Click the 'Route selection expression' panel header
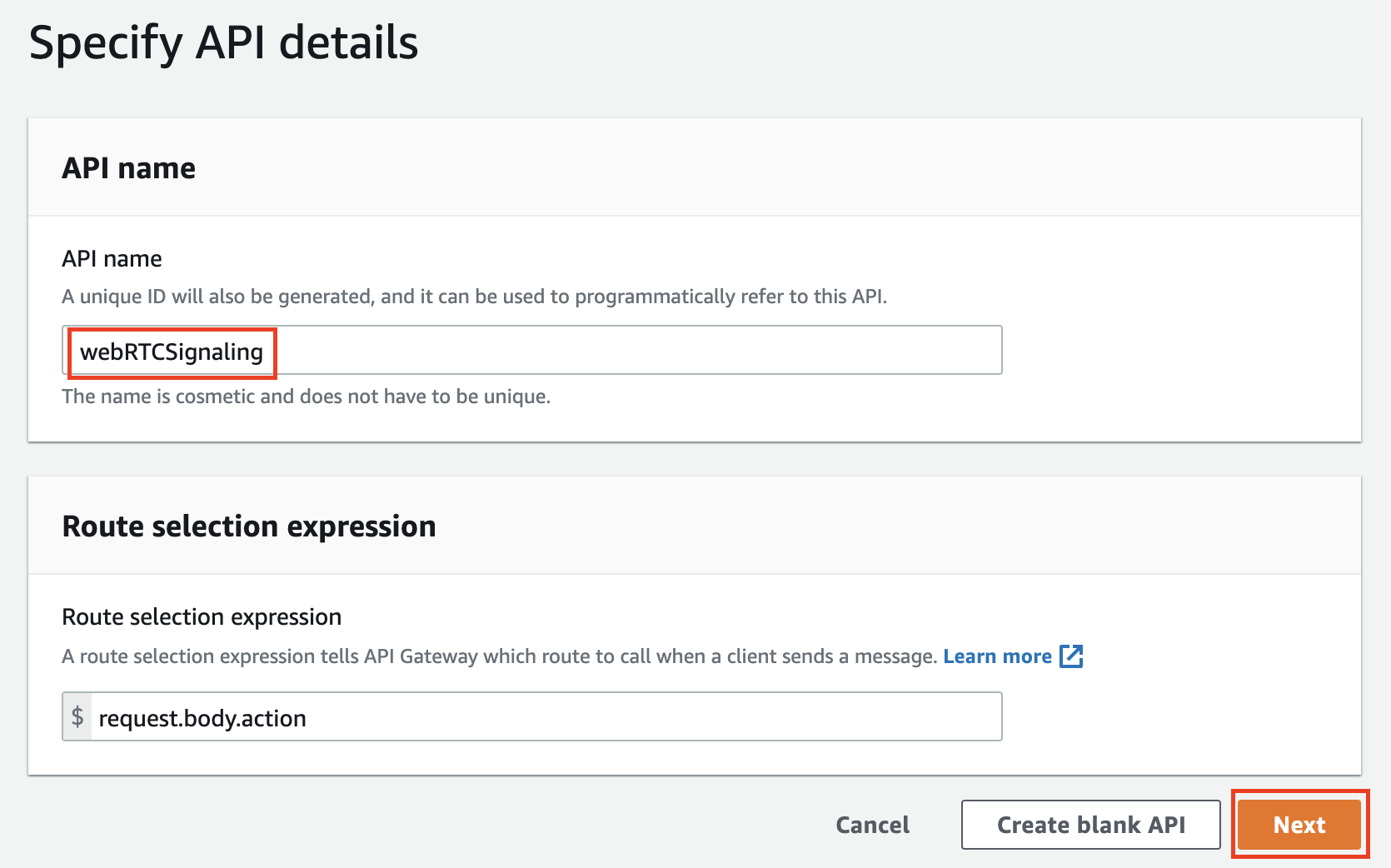 pyautogui.click(x=249, y=526)
